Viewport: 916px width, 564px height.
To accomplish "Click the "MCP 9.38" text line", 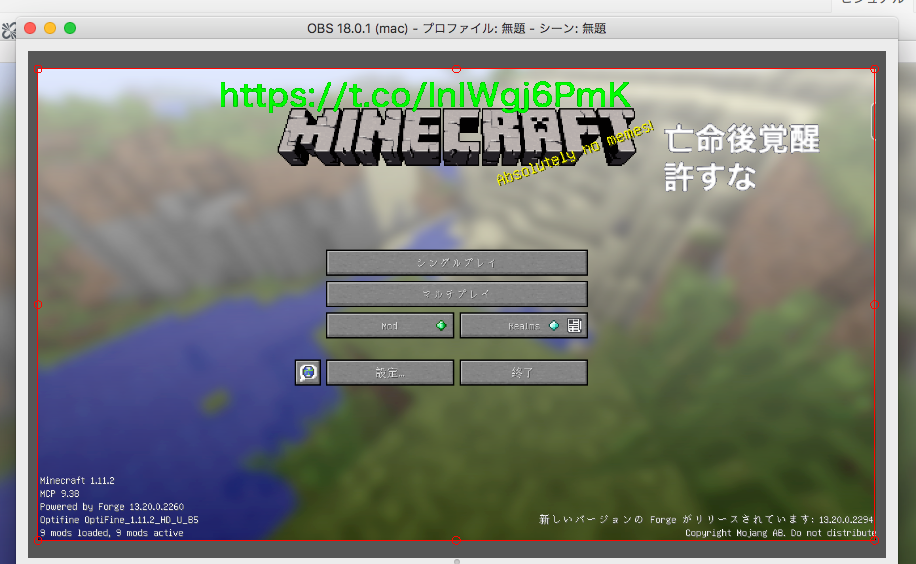I will tap(60, 494).
